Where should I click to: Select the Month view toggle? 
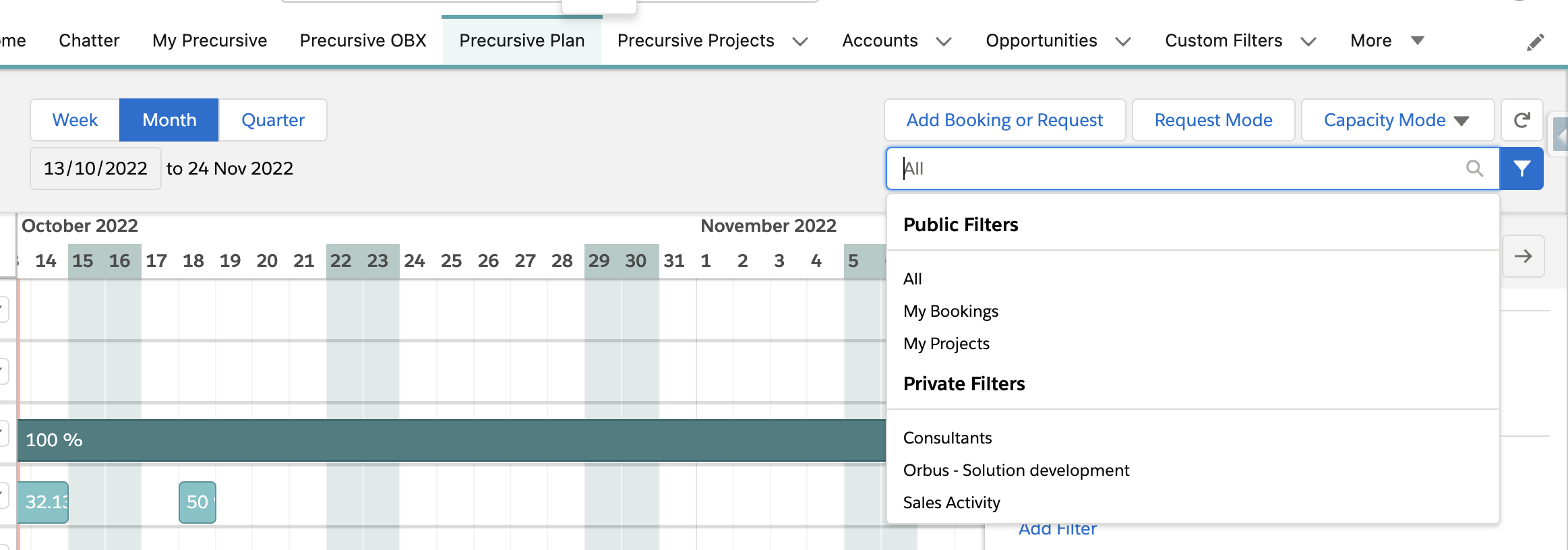click(169, 120)
